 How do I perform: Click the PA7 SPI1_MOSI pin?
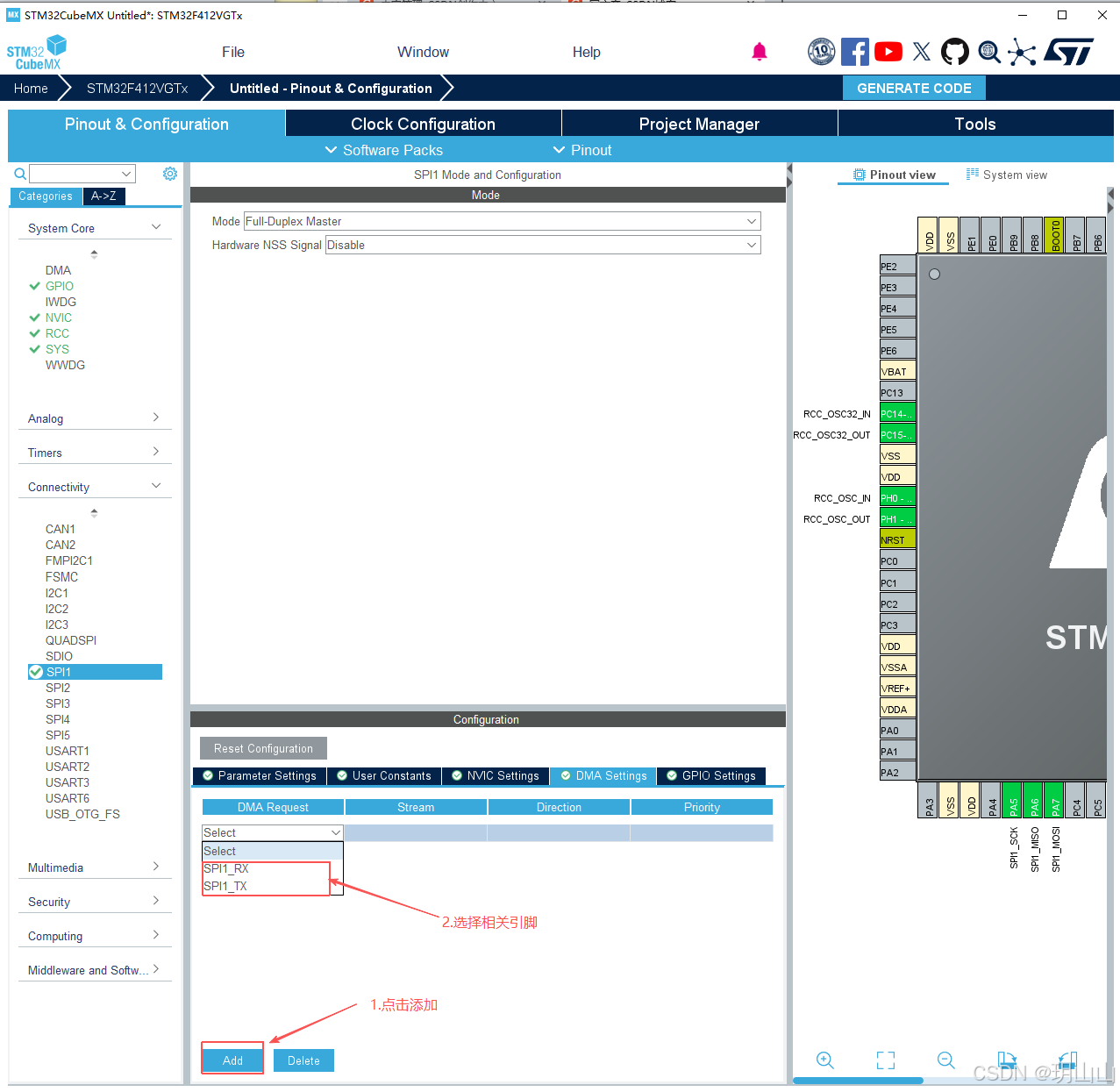(x=1055, y=800)
